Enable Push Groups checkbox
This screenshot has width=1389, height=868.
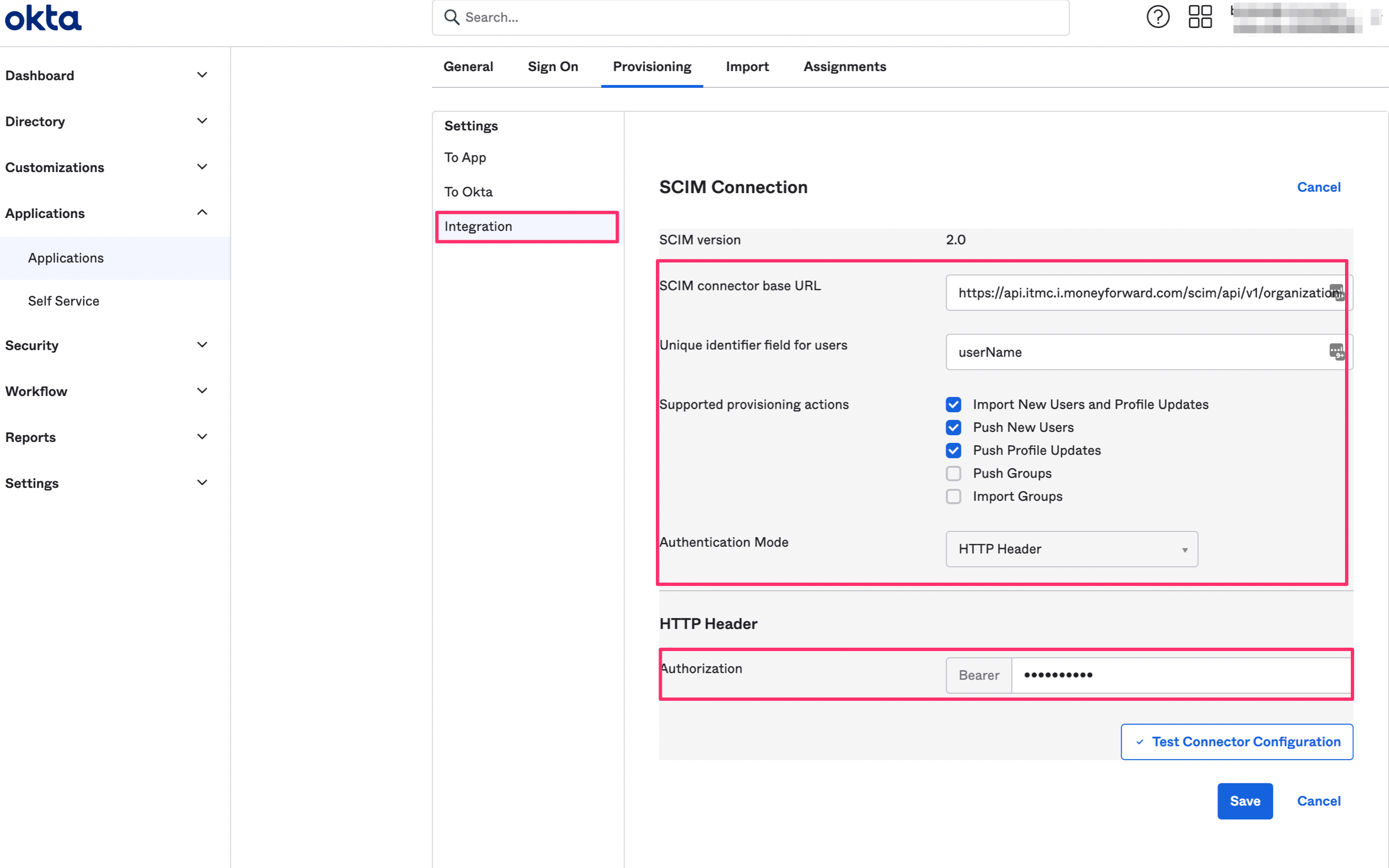pyautogui.click(x=953, y=473)
